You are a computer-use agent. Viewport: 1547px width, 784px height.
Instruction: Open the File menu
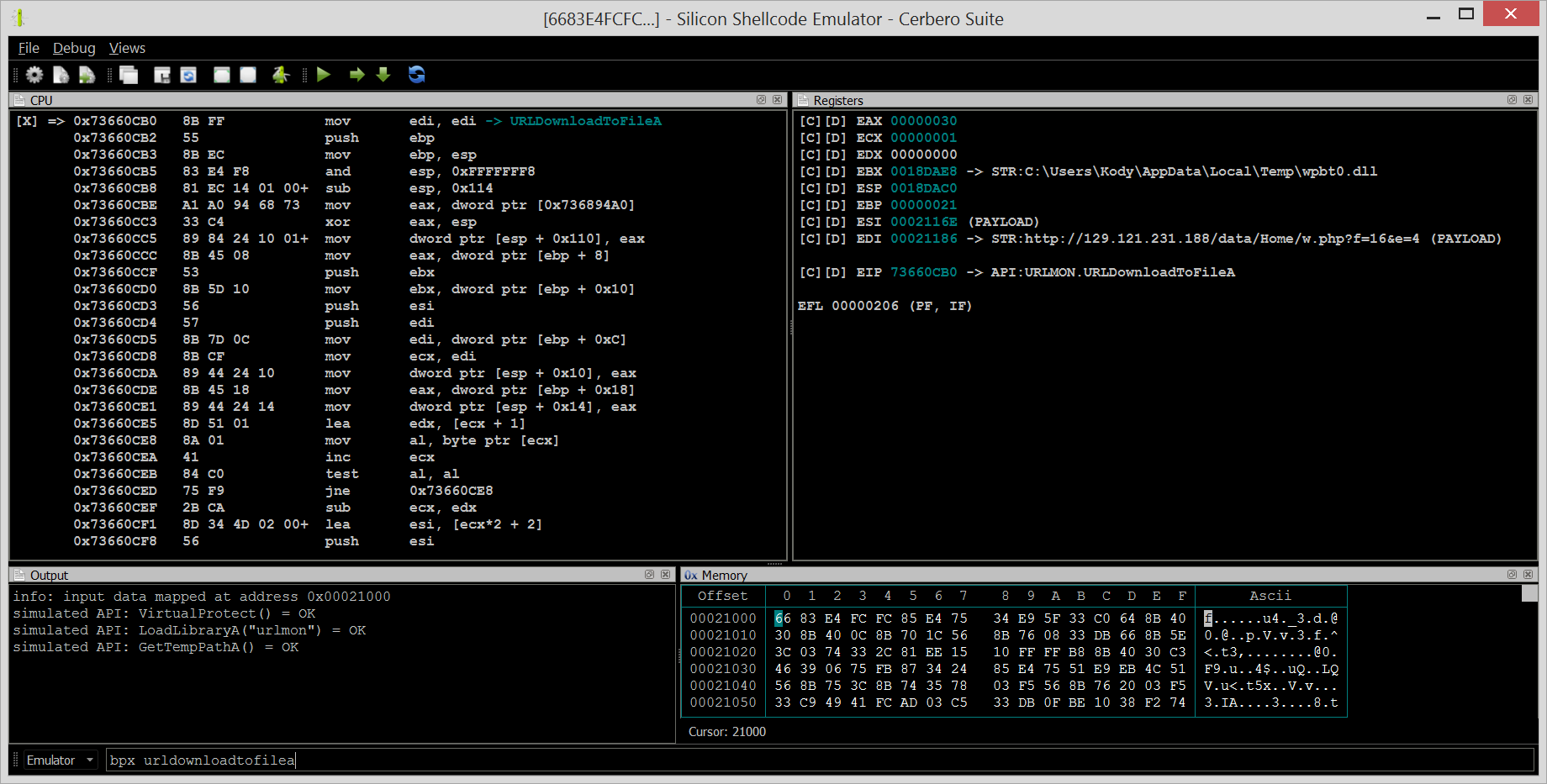29,48
